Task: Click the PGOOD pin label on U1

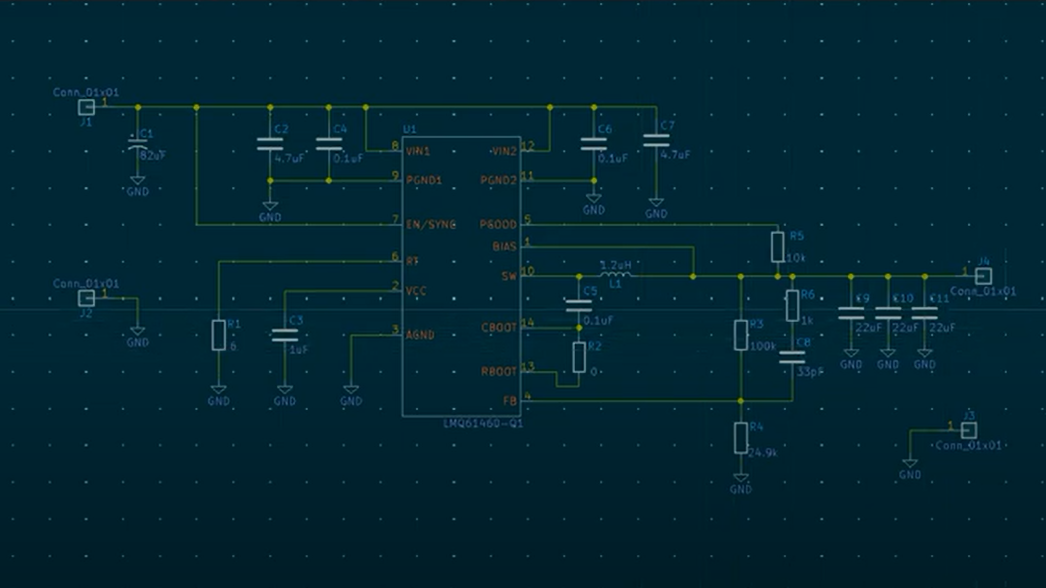Action: [498, 224]
